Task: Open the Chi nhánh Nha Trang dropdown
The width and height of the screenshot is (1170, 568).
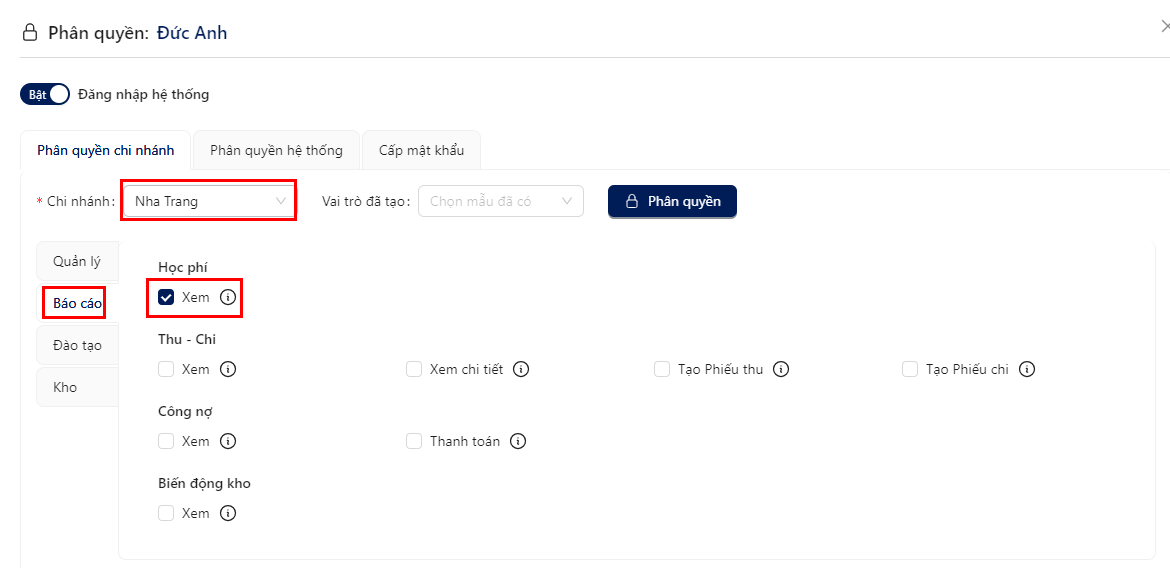Action: click(209, 201)
